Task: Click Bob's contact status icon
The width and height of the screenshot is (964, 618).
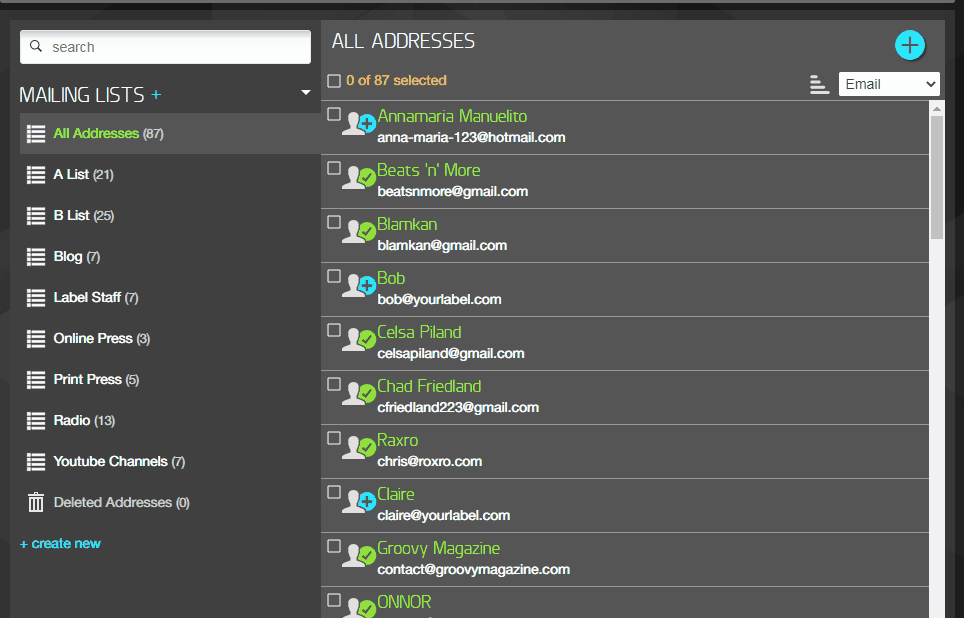Action: click(x=359, y=286)
